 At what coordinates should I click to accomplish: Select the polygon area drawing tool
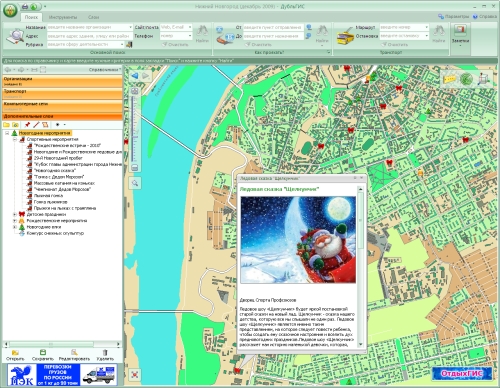point(45,125)
